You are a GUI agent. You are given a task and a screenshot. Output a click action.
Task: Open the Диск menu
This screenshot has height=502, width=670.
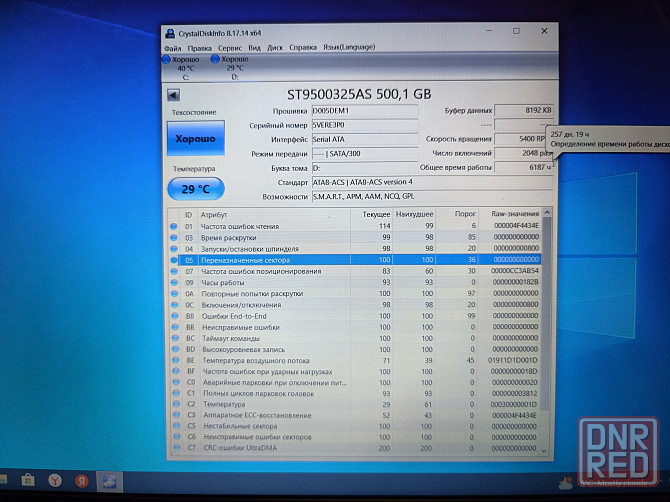pyautogui.click(x=275, y=48)
